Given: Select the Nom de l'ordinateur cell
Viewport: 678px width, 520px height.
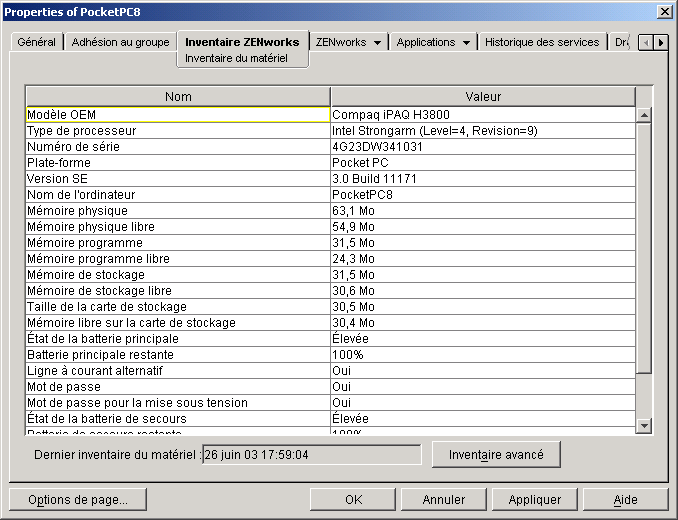Looking at the screenshot, I should pos(178,195).
